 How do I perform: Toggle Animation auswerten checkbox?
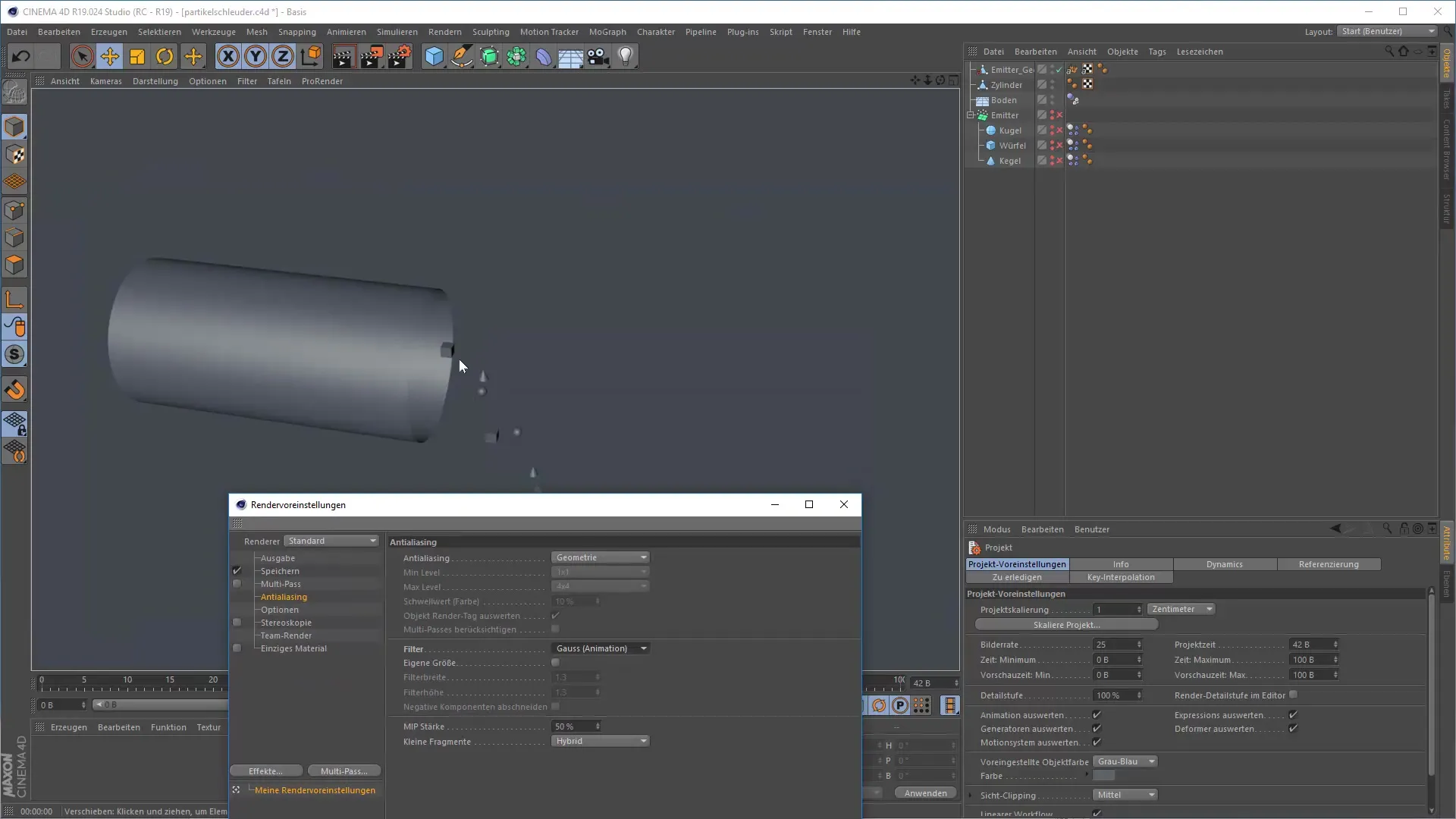[x=1097, y=715]
